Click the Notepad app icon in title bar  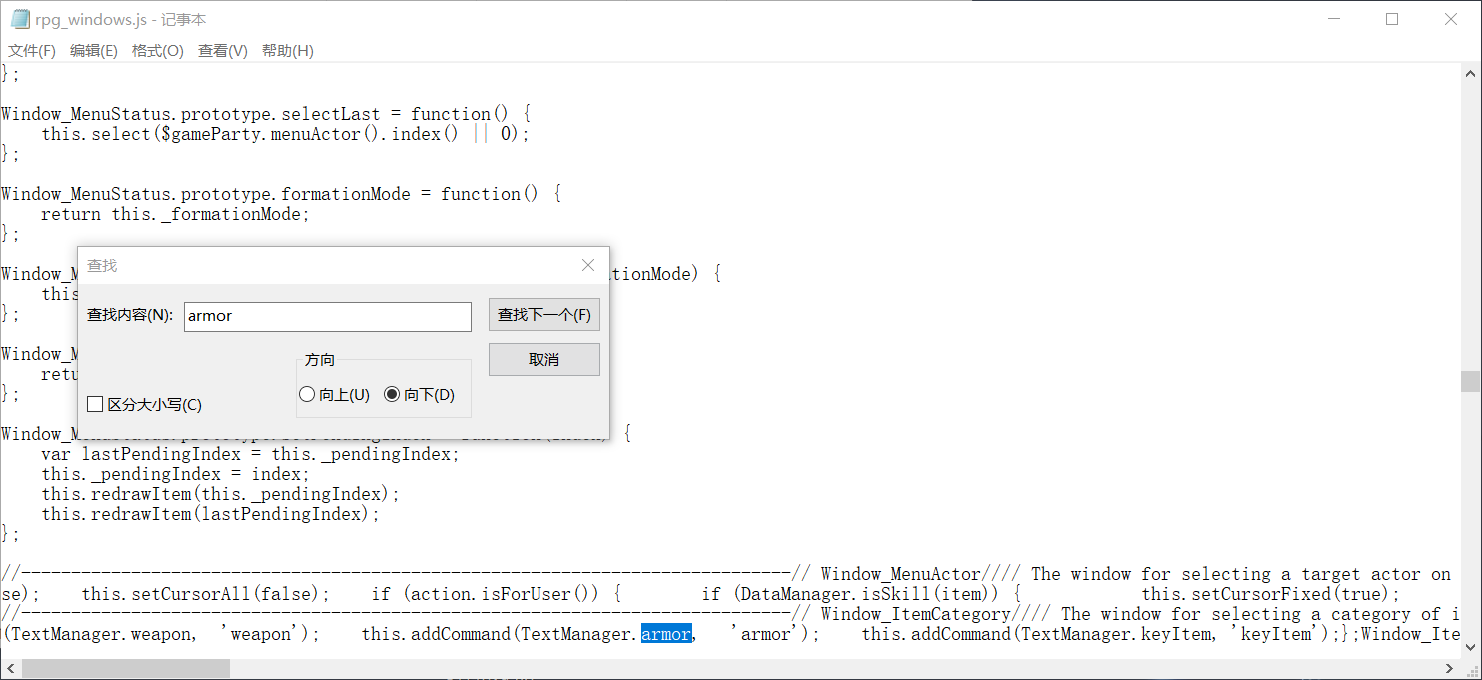click(20, 19)
